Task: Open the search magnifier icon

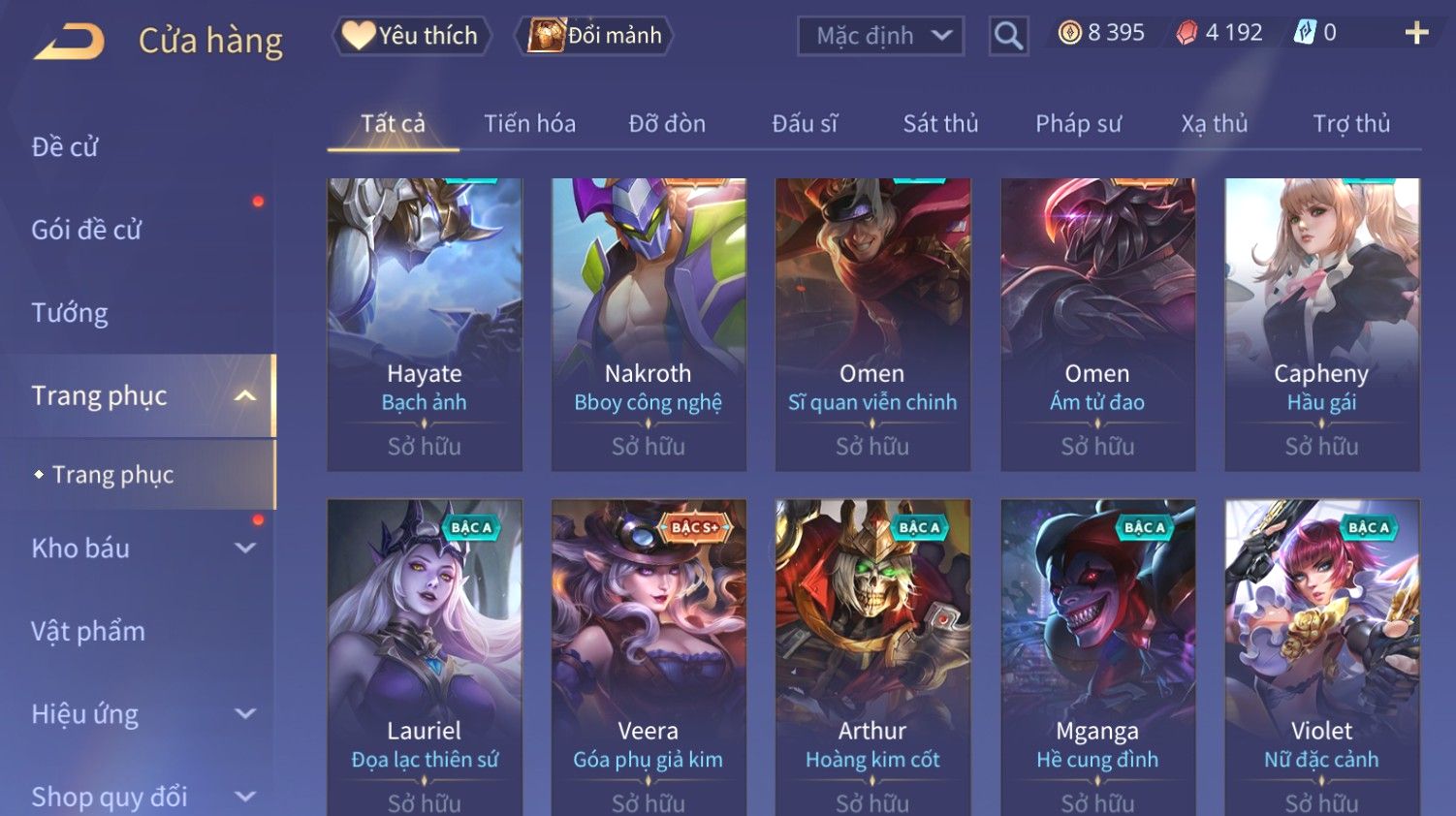Action: [x=1008, y=37]
